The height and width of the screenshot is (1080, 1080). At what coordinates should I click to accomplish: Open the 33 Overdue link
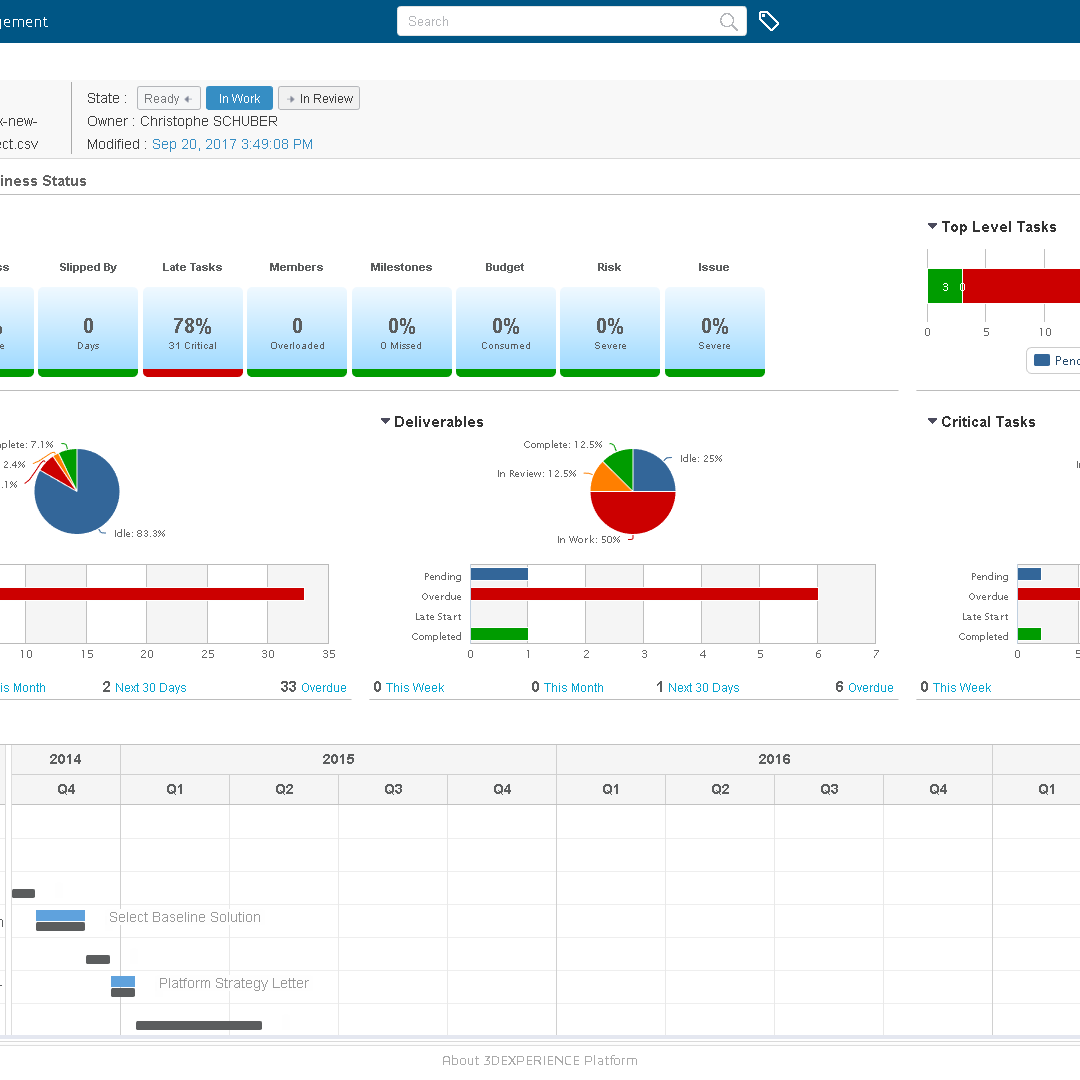(323, 688)
